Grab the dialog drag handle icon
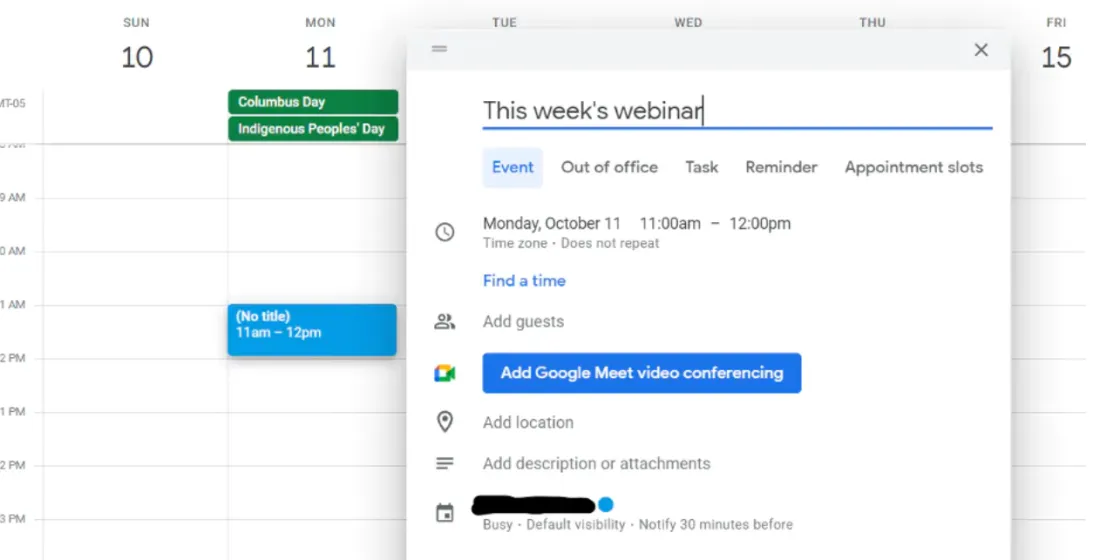Viewport: 1100px width, 560px height. pyautogui.click(x=439, y=48)
